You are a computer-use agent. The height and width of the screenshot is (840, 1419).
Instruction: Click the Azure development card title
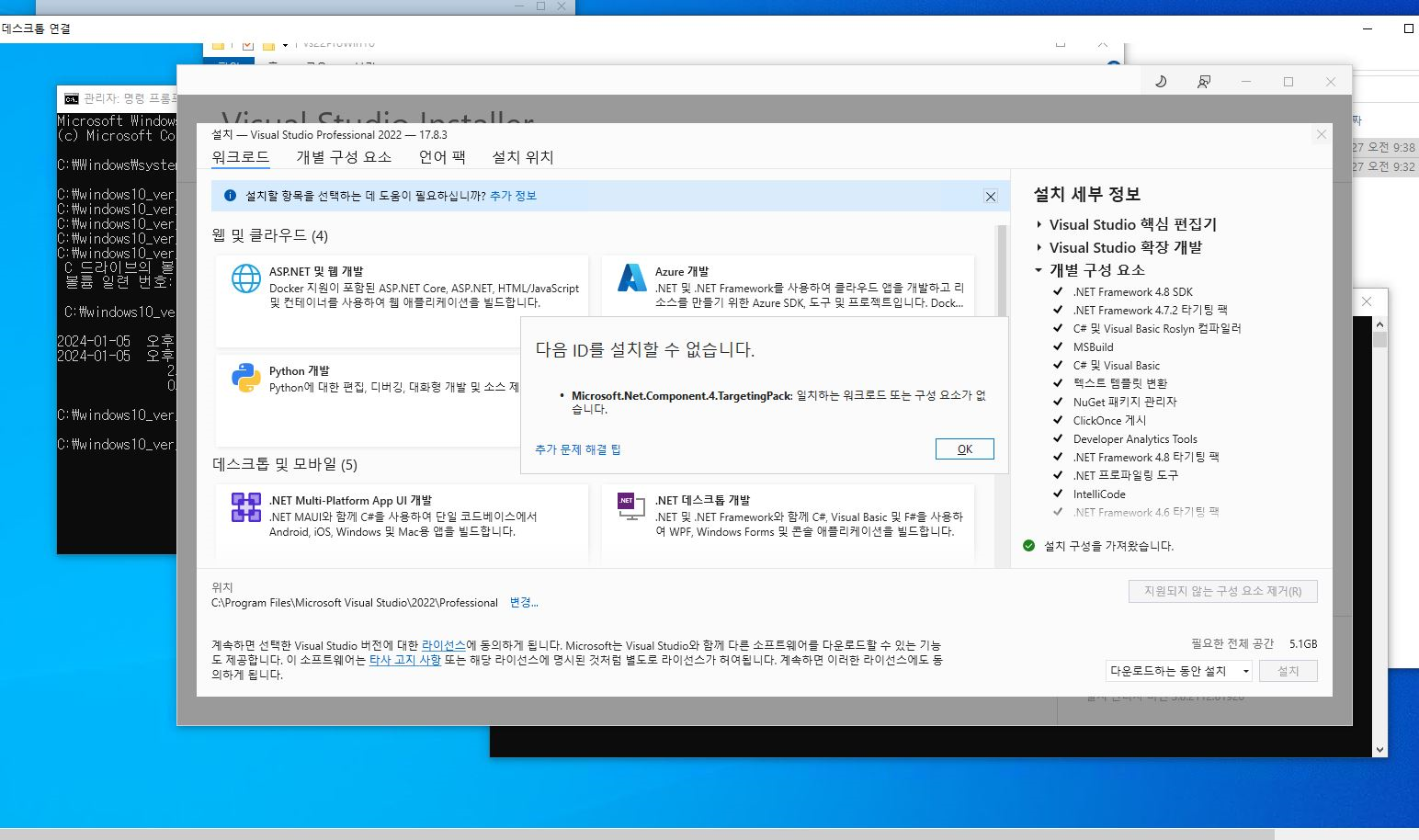coord(682,272)
